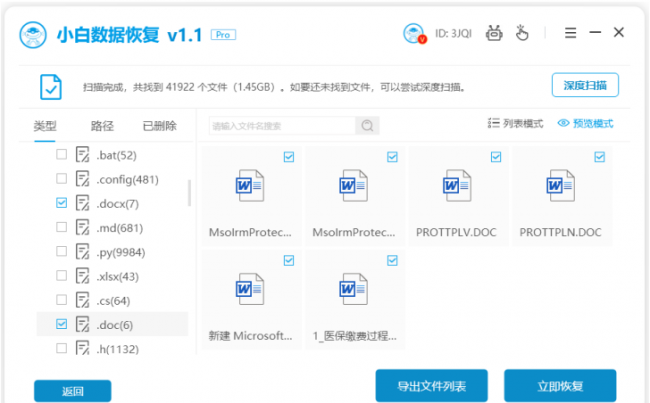Click the PROTTPLN.DOC file name
Screen dimensions: 650x403
pyautogui.click(x=560, y=232)
